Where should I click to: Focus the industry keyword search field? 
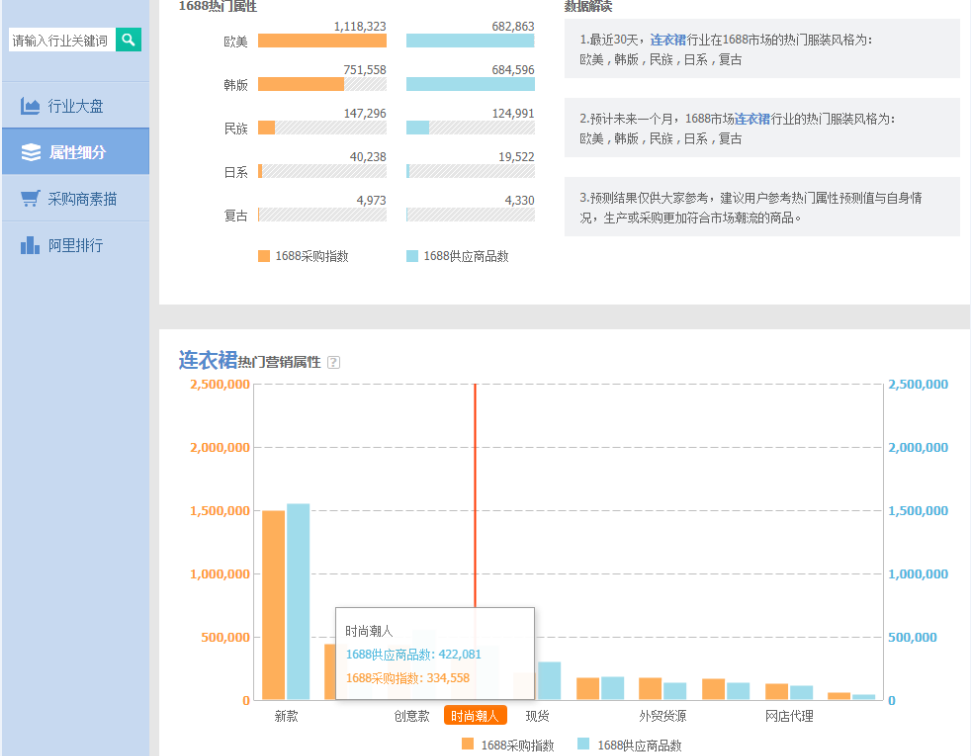pyautogui.click(x=60, y=40)
